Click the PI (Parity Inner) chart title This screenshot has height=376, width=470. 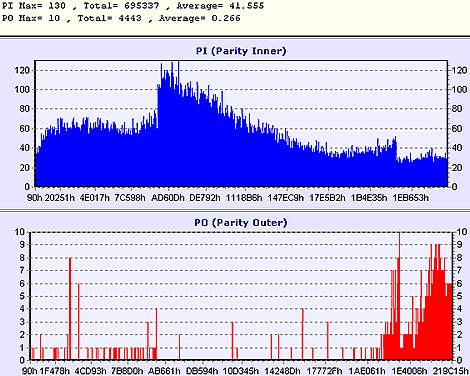tap(241, 51)
